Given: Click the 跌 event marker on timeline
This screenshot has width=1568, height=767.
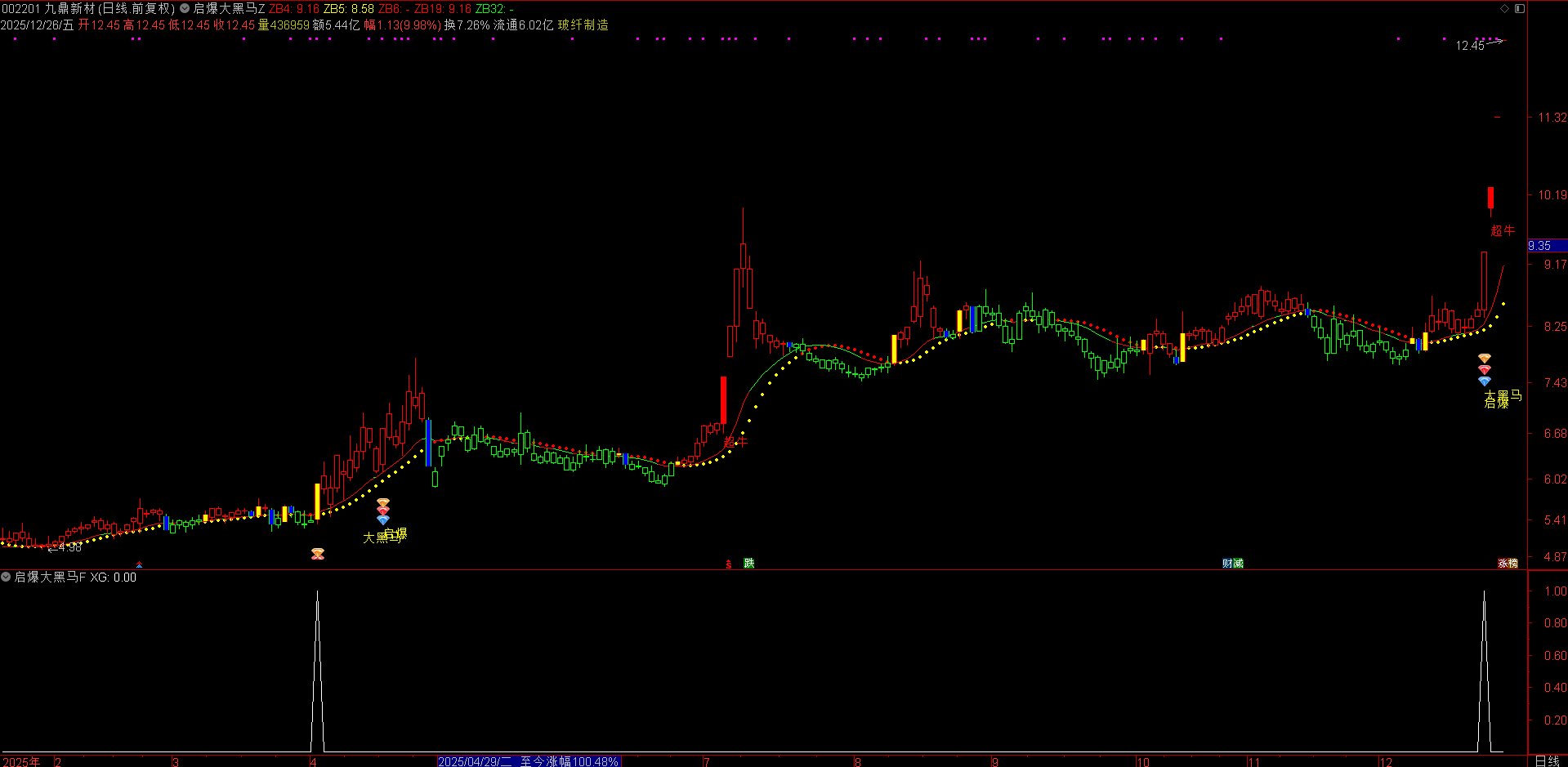Looking at the screenshot, I should [748, 564].
